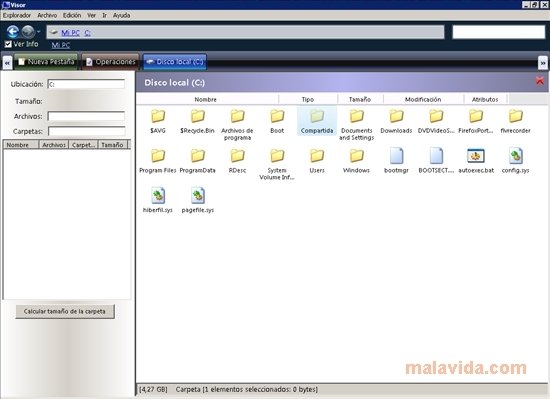Open the Ir menu
550x399 pixels.
tap(105, 15)
